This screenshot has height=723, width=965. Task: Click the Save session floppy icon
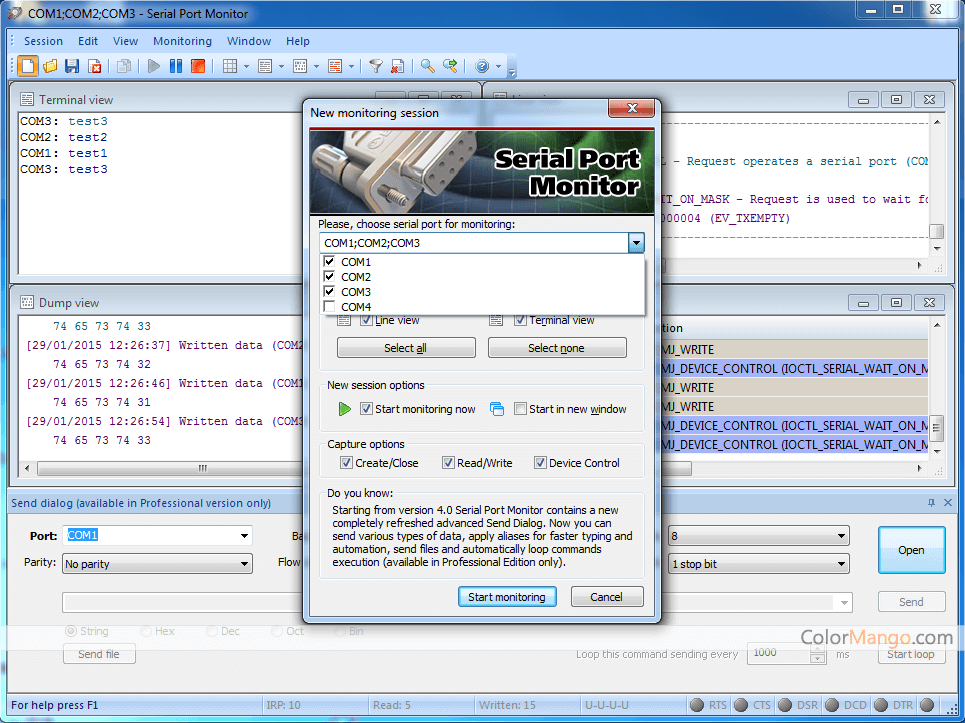pos(72,66)
